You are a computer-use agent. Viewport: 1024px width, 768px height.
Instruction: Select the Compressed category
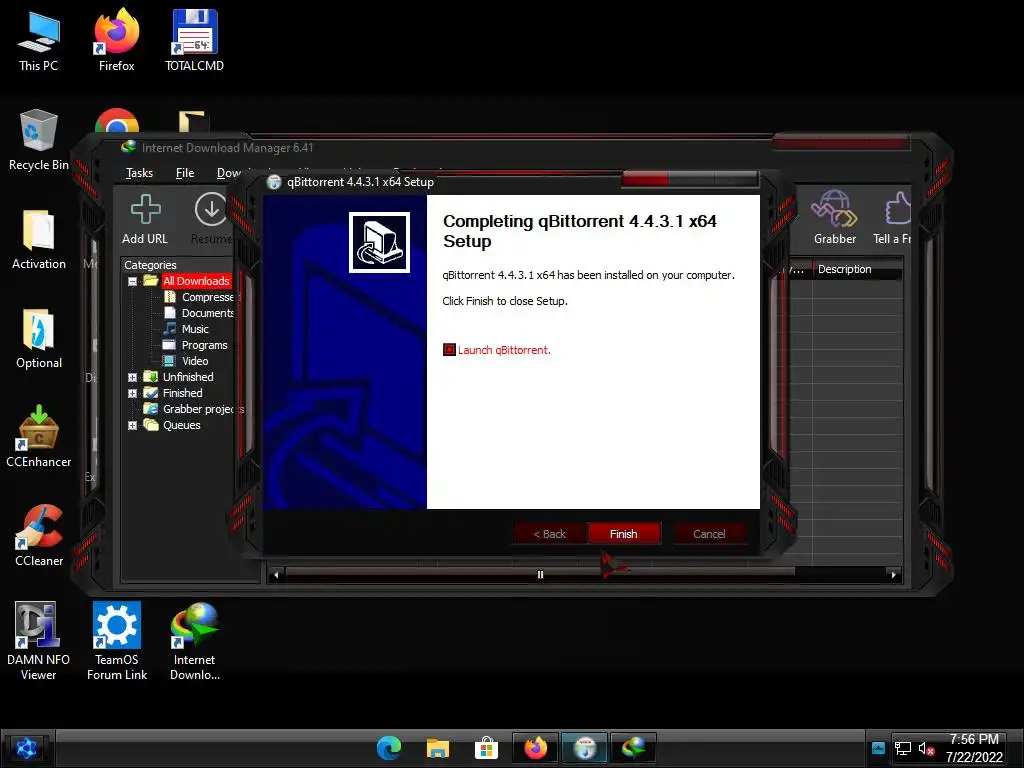[207, 297]
